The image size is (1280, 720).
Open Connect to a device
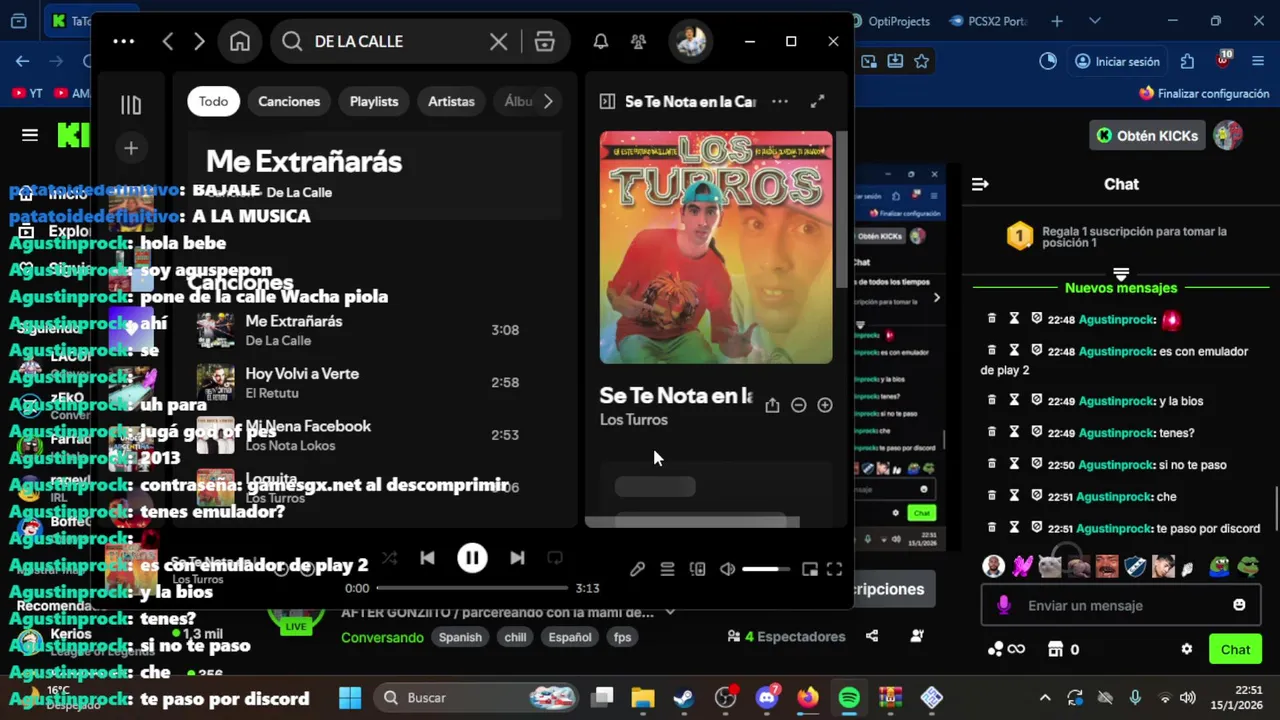coord(698,569)
